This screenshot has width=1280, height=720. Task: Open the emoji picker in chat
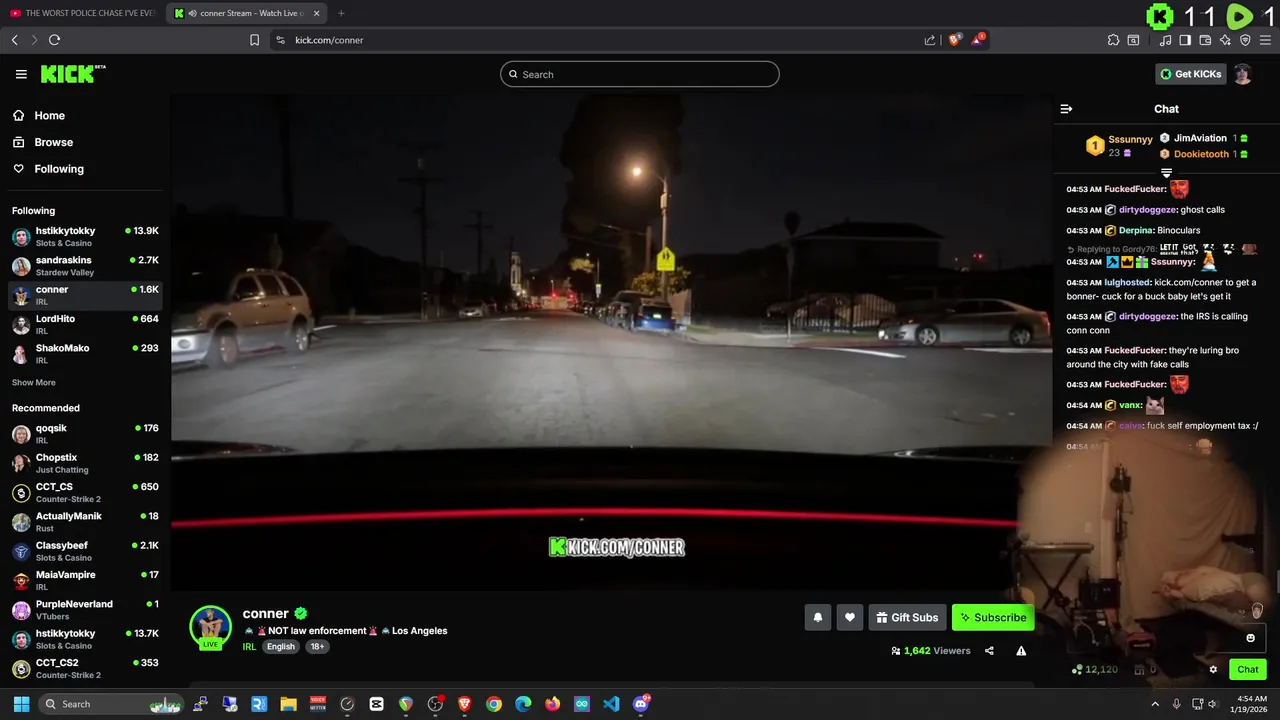click(1250, 638)
